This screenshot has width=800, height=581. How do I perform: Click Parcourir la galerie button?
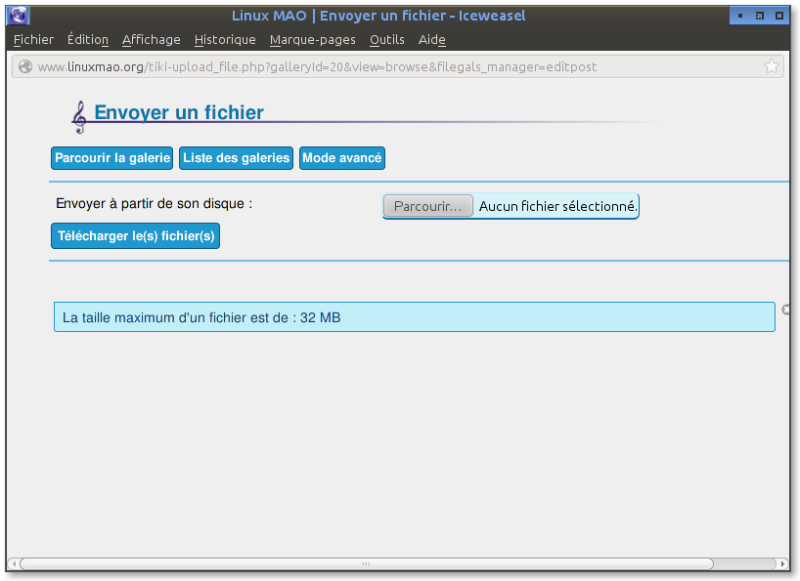click(112, 158)
